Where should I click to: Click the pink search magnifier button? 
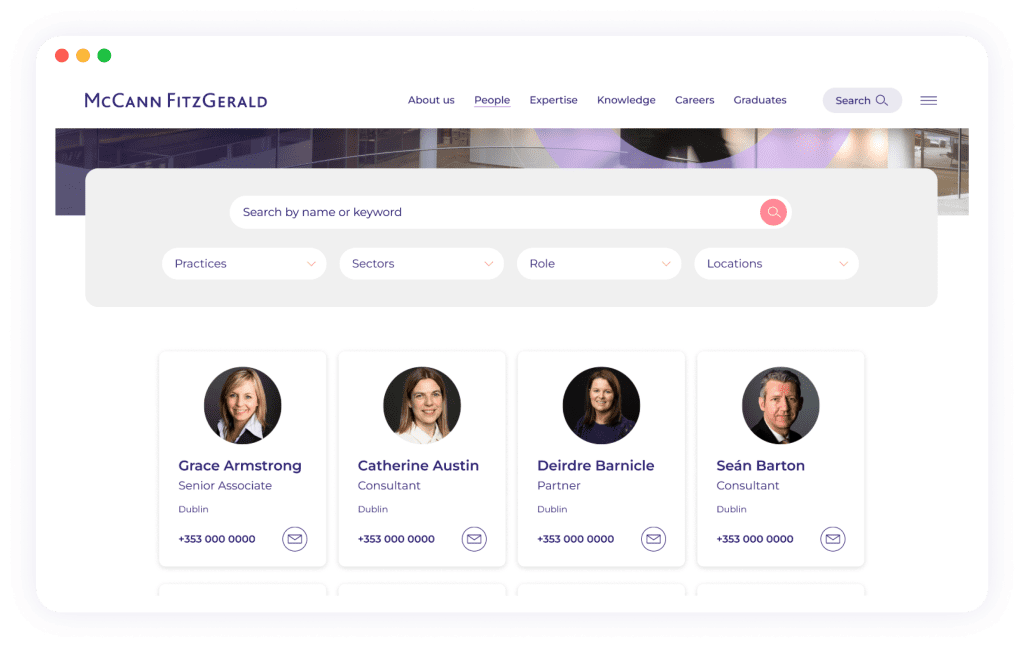click(773, 212)
